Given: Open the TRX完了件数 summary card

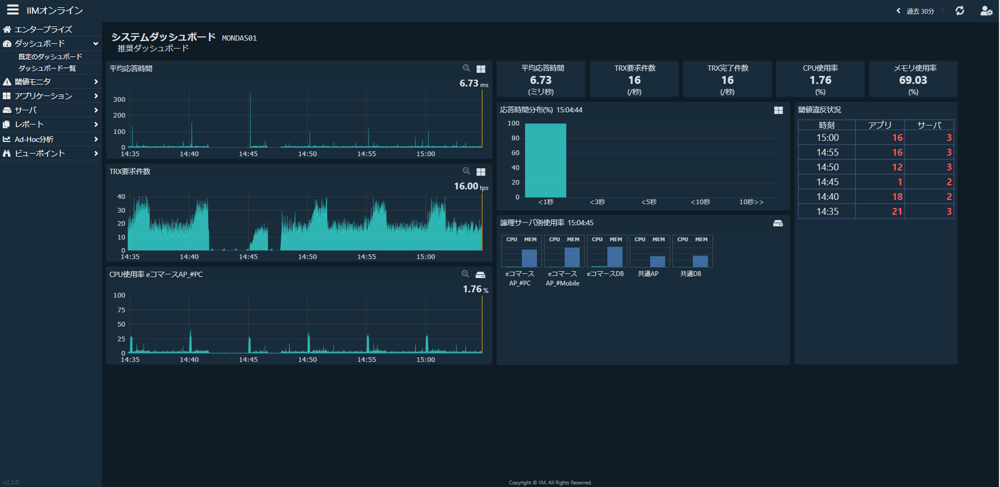Looking at the screenshot, I should click(727, 80).
